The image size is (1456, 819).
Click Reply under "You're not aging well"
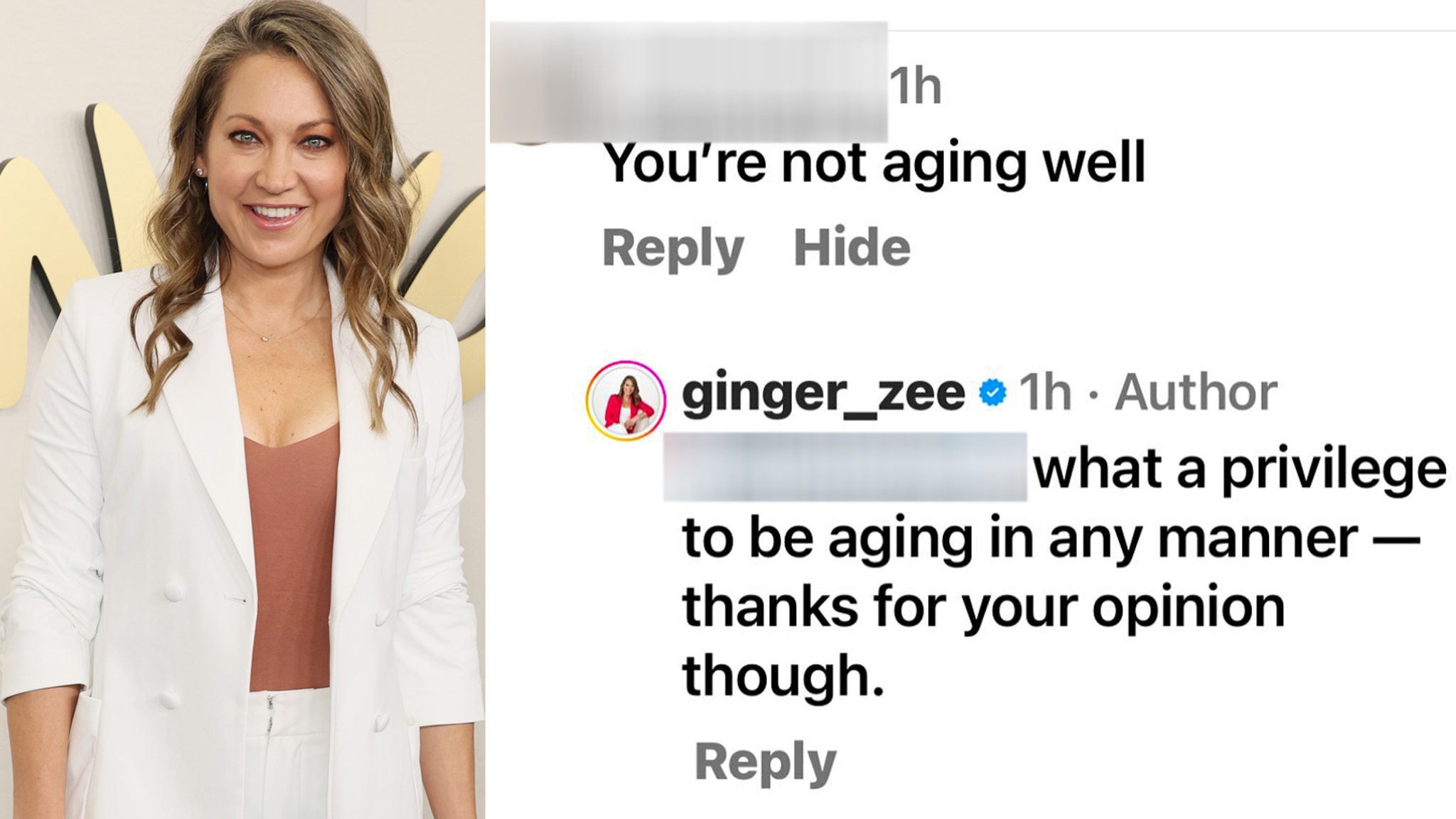(673, 250)
